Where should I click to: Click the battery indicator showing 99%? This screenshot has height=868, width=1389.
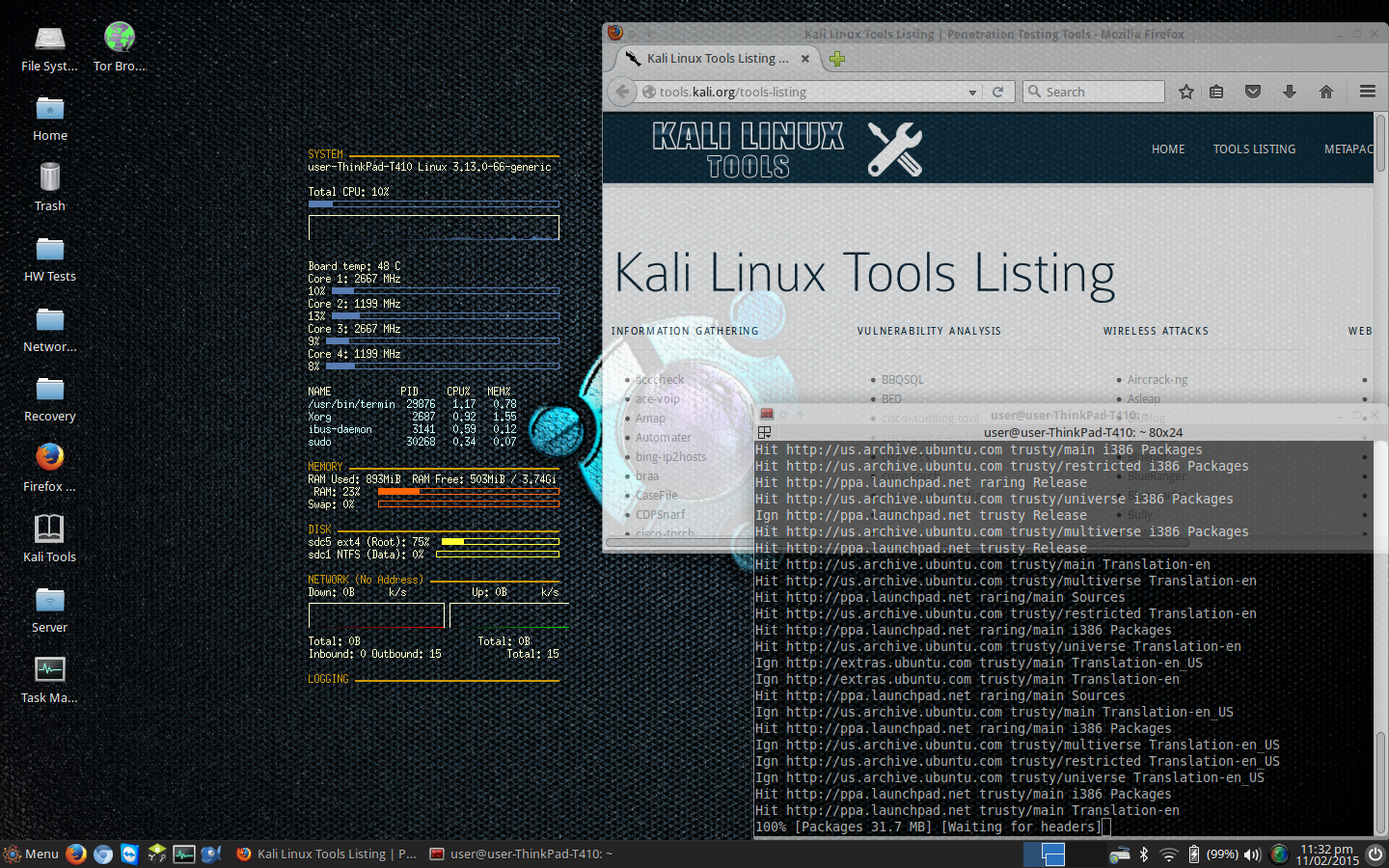click(x=1213, y=854)
